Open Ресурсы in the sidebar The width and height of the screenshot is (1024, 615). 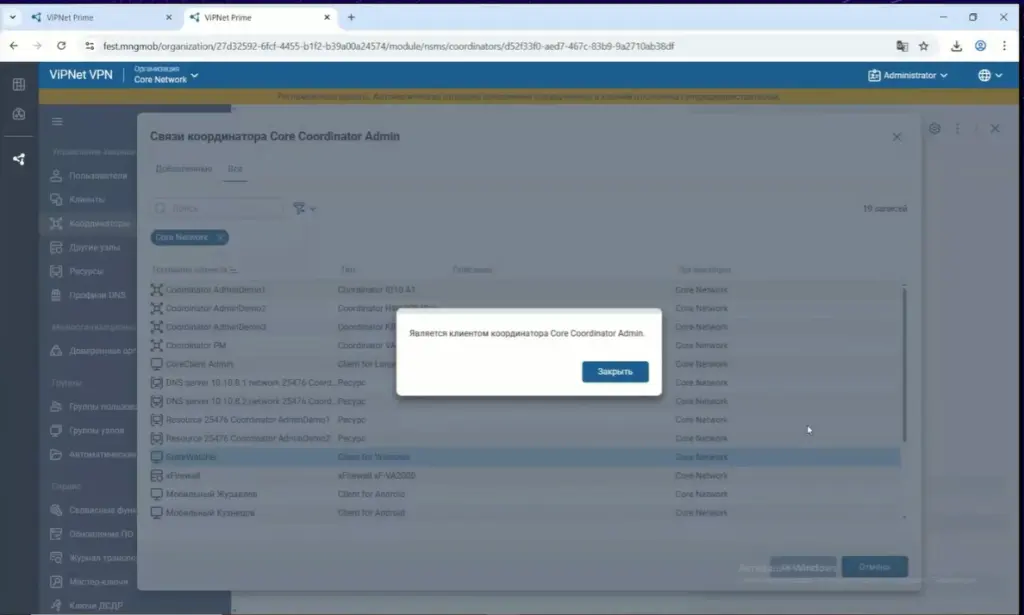[77, 271]
